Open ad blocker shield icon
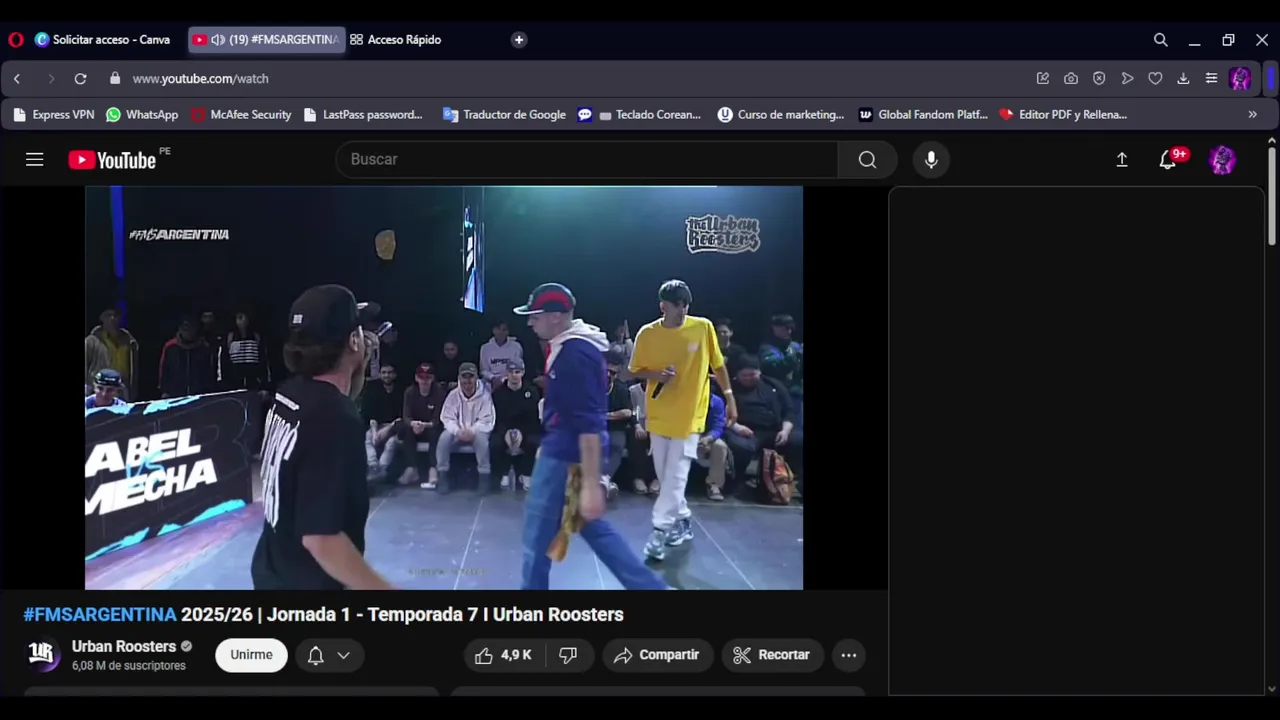 (x=1099, y=78)
